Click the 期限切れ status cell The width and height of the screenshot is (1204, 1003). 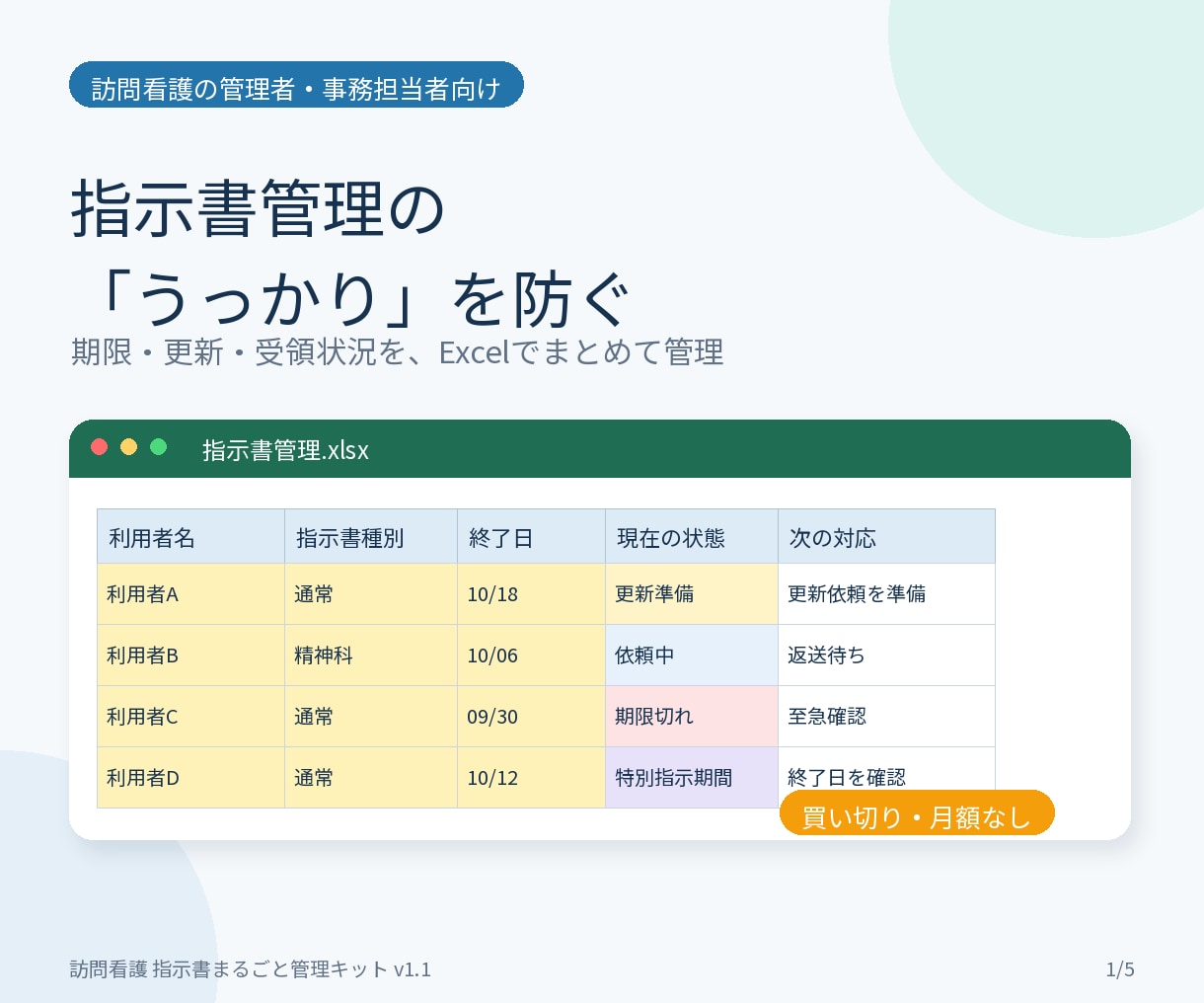point(692,717)
